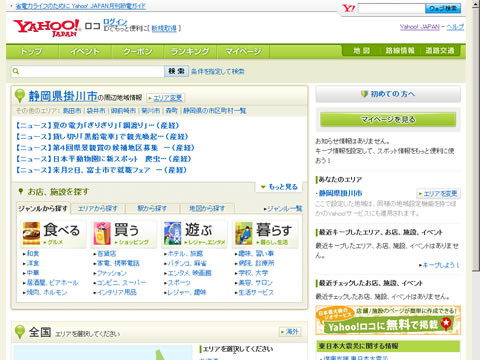Click the map thumbnail under 全国
The image size is (480, 360).
pyautogui.click(x=103, y=353)
